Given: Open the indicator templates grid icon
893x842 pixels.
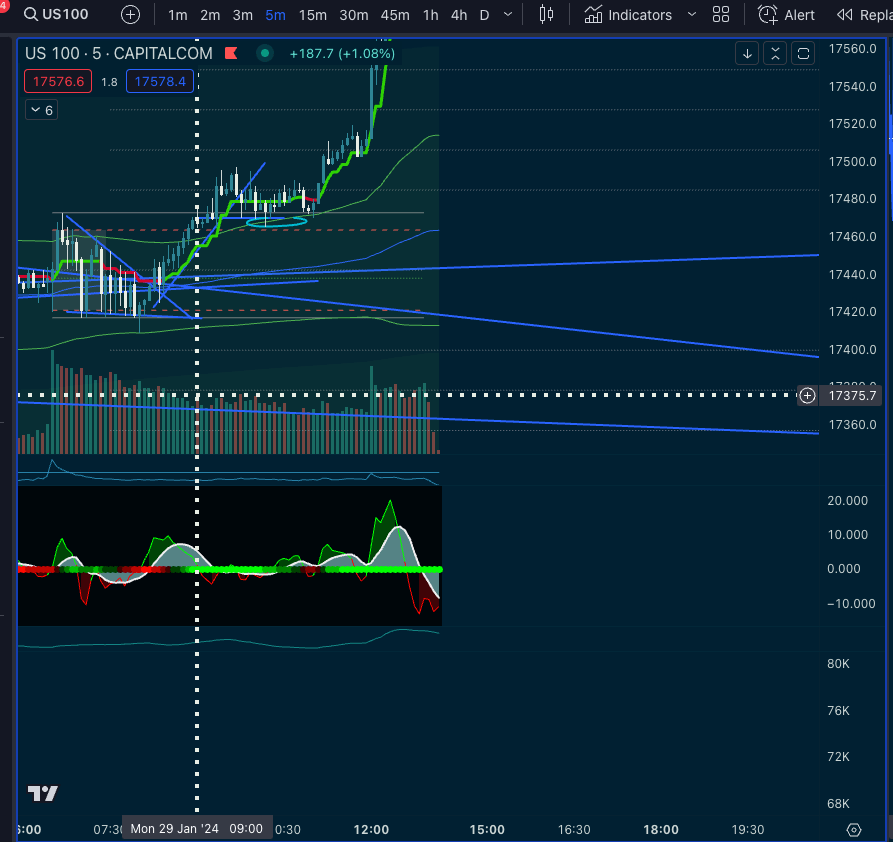Looking at the screenshot, I should click(x=721, y=15).
